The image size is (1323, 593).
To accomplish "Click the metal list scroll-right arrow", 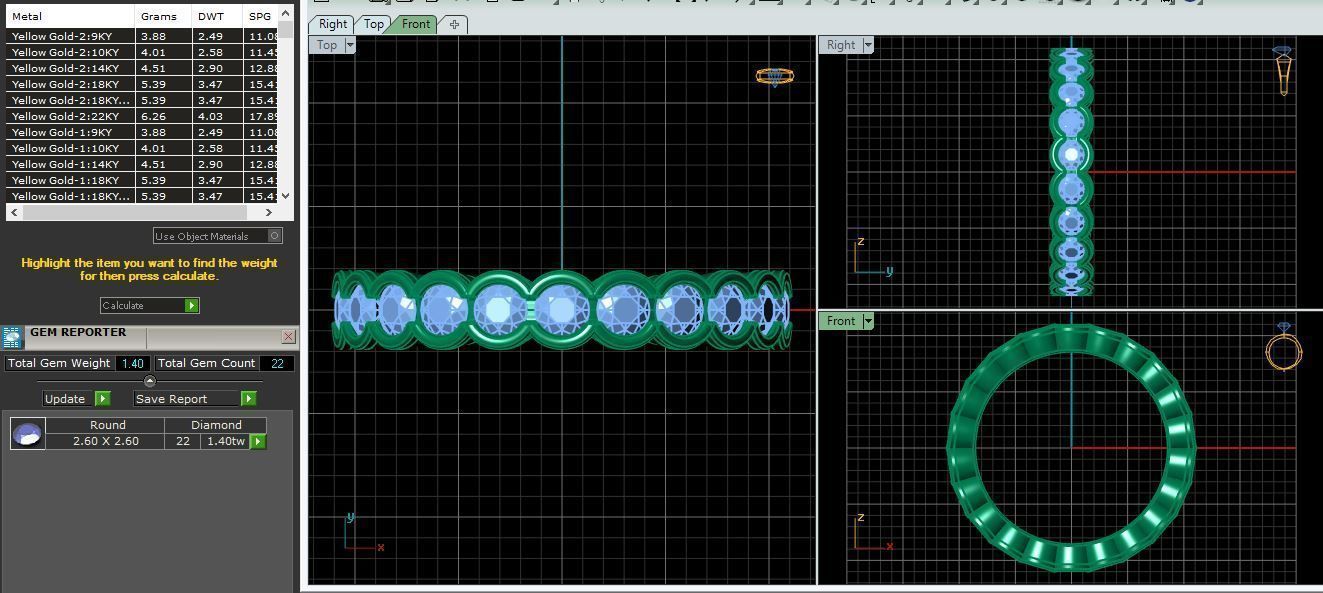I will tap(268, 212).
